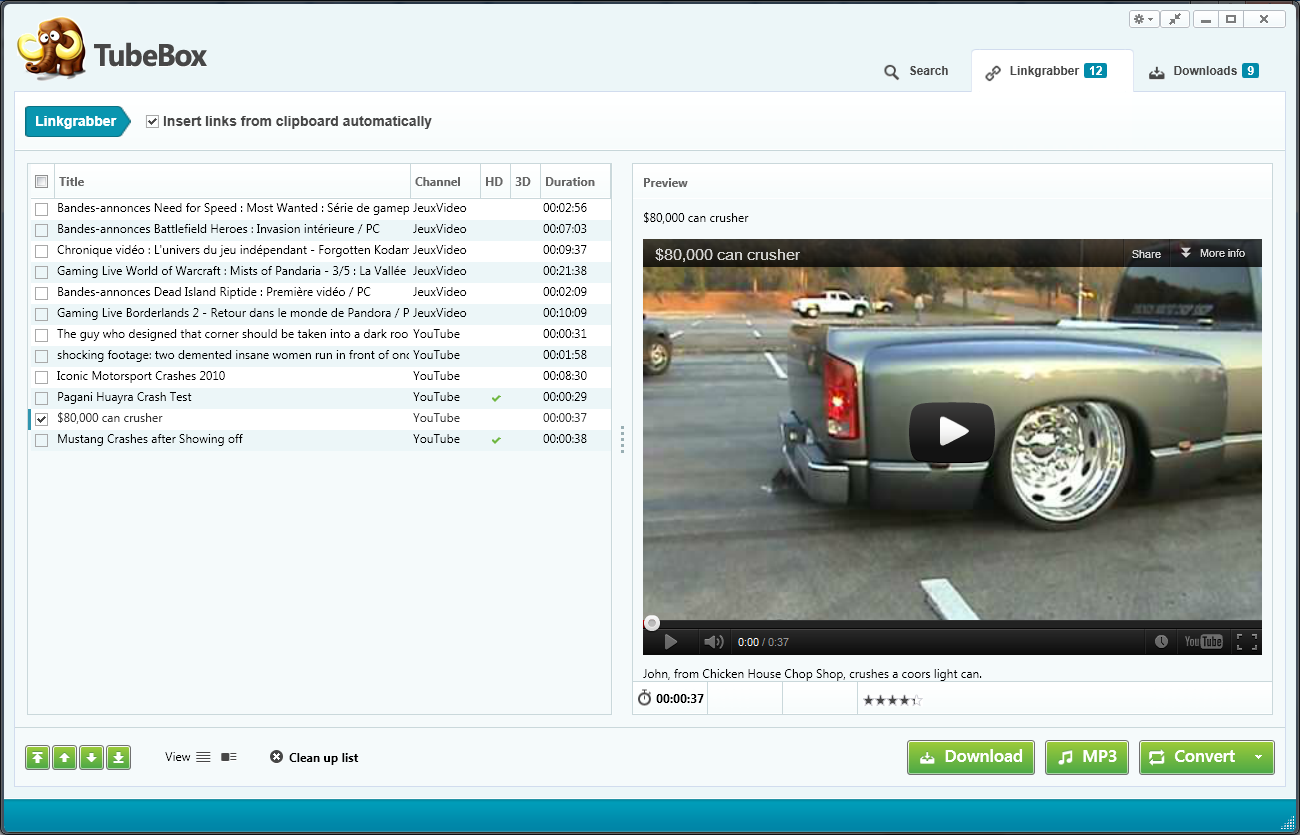Switch to compact list view
The image size is (1300, 835).
[x=203, y=757]
